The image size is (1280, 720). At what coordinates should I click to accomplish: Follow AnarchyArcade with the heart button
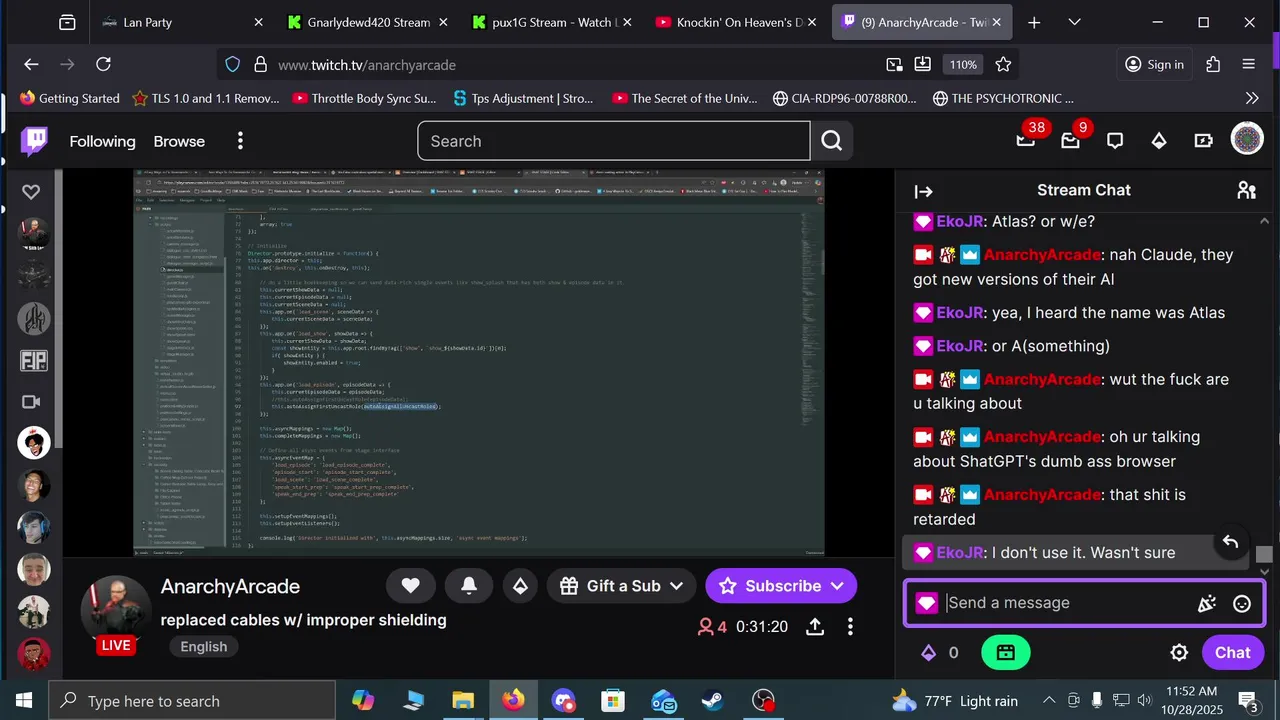[410, 586]
